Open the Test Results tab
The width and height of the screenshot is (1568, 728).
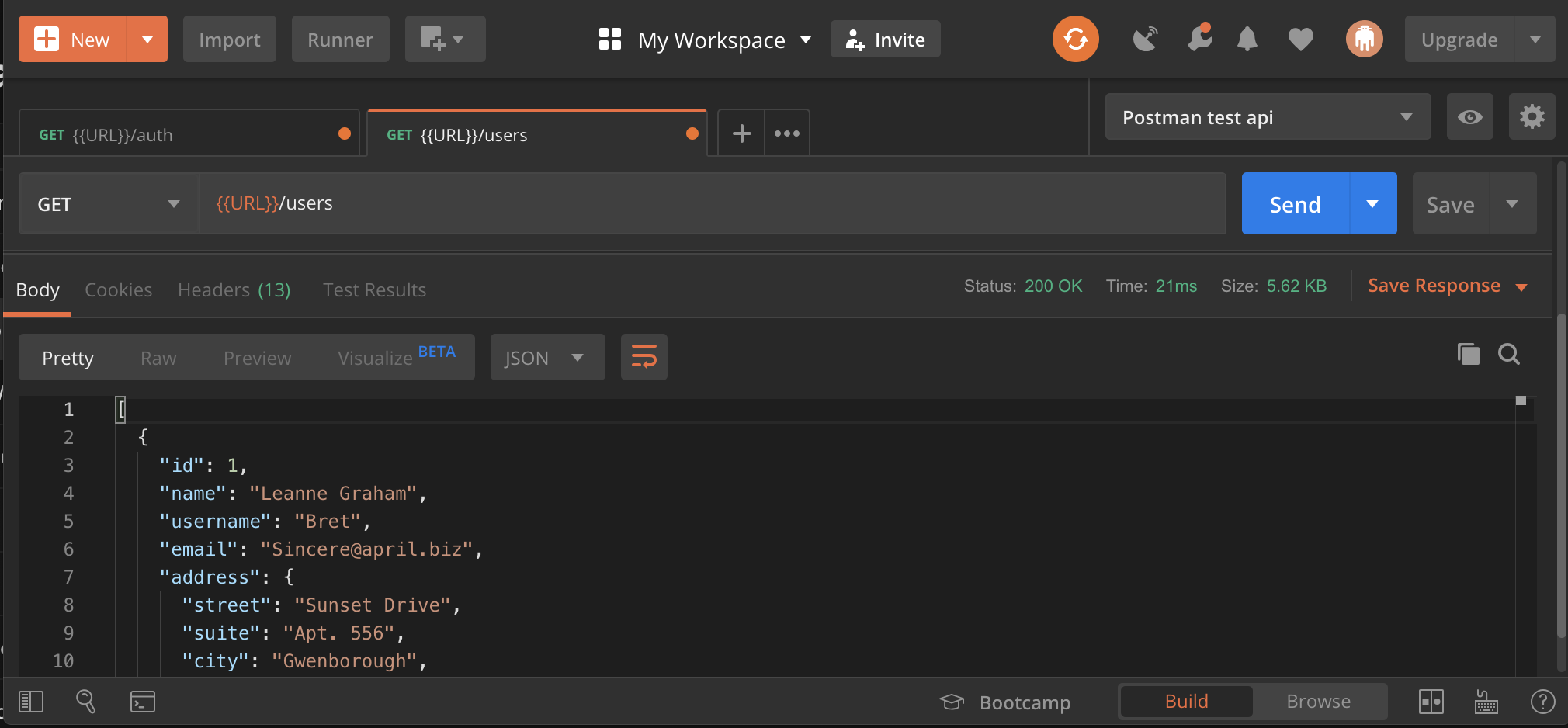[x=374, y=290]
